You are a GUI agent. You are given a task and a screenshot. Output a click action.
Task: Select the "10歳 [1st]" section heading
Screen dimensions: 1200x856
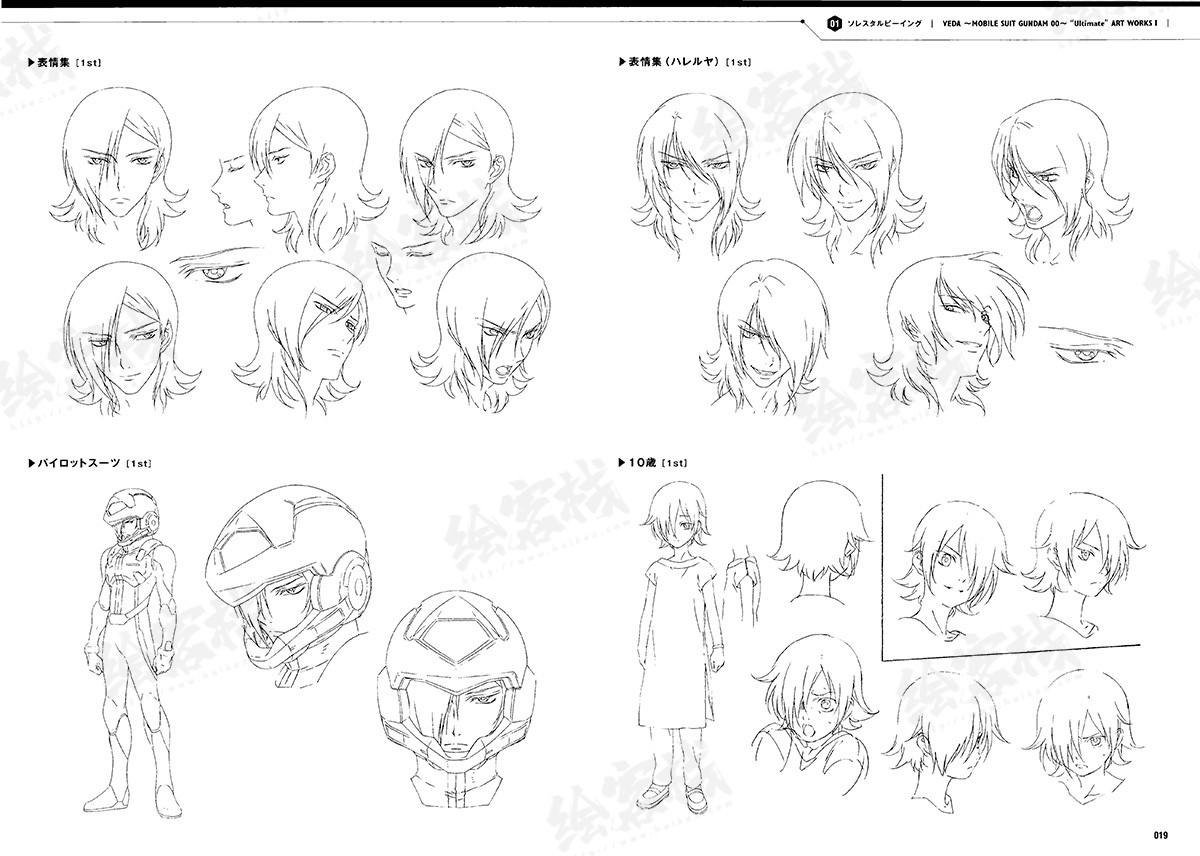coord(654,463)
